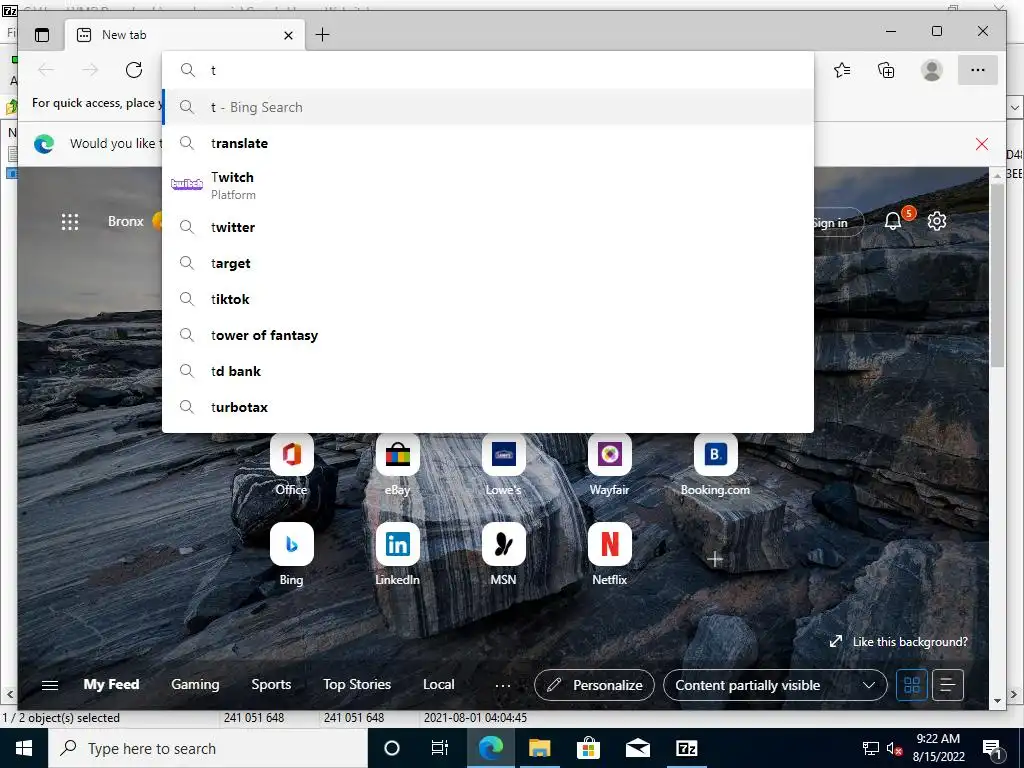1024x768 pixels.
Task: Click 'Like this background?' link
Action: [899, 642]
